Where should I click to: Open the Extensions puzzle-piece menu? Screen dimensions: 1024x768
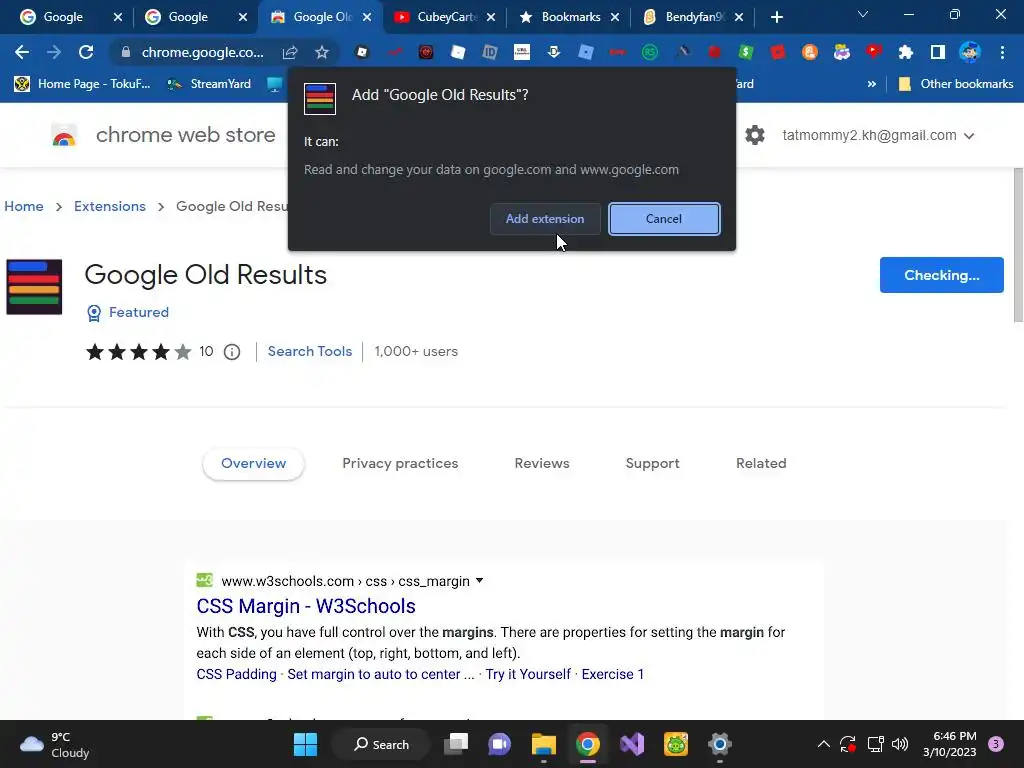(905, 52)
